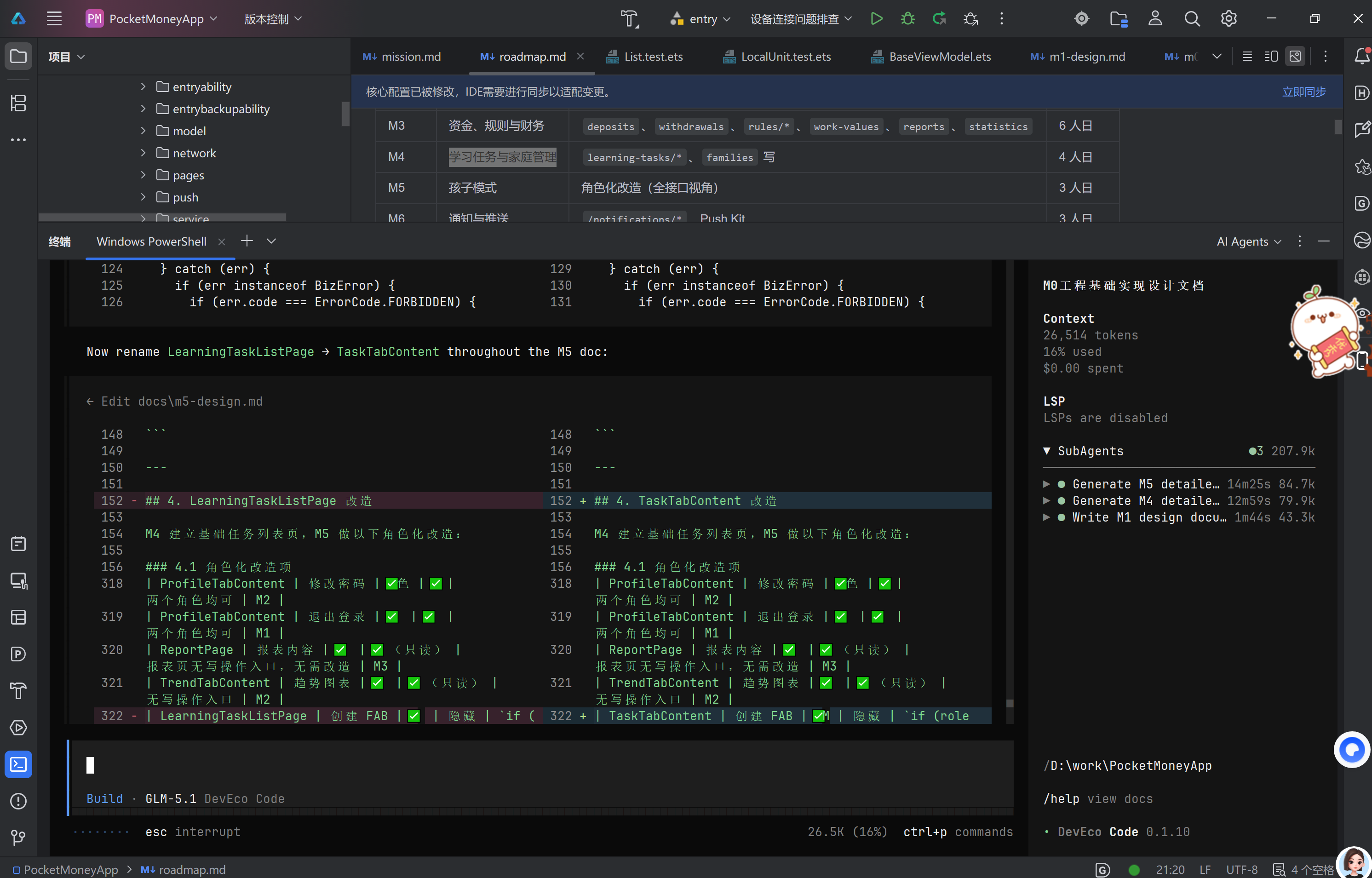
Task: Open the folder icon with blue badge
Action: [x=1119, y=19]
